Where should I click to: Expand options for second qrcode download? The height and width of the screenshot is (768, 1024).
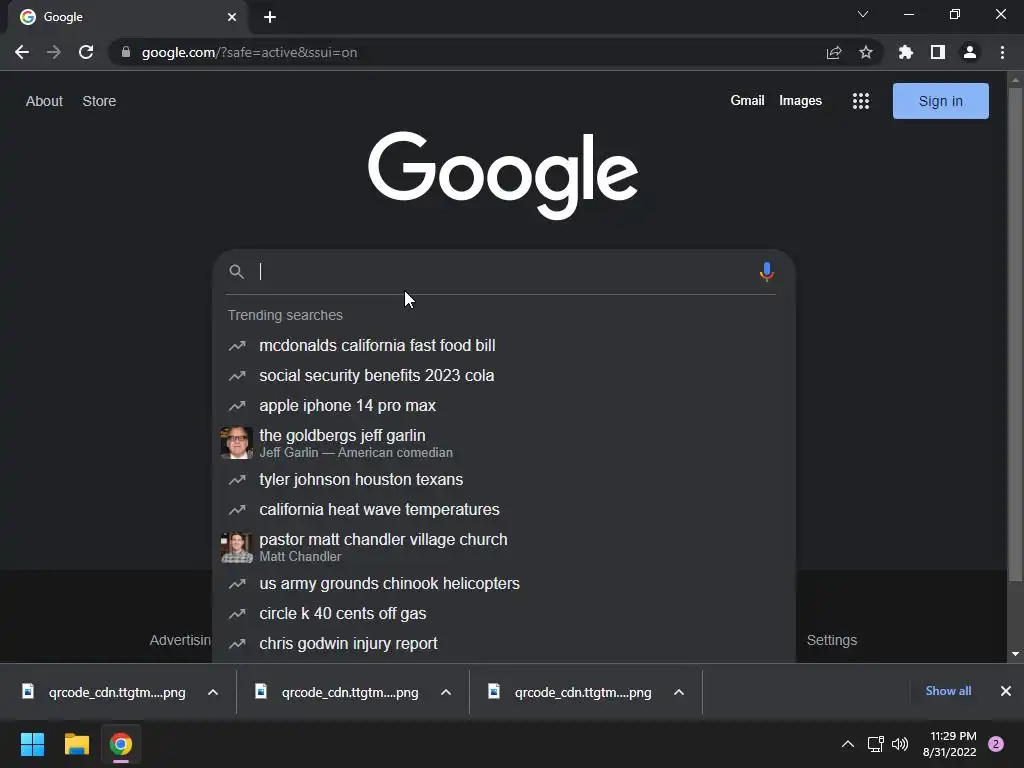point(446,692)
